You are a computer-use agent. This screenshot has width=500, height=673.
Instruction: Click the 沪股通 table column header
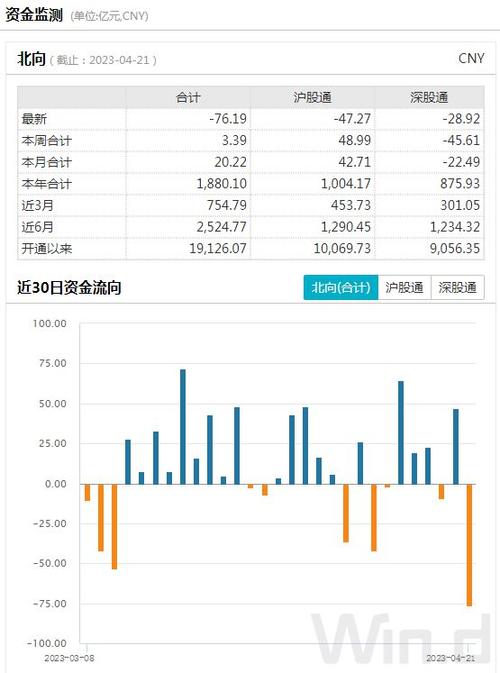point(312,97)
